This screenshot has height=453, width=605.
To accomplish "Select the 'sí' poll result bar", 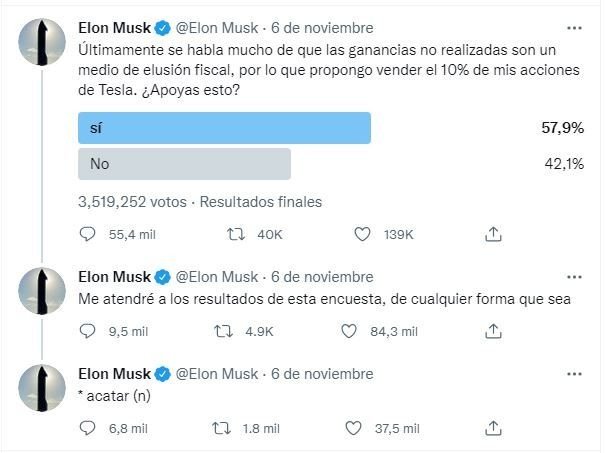I will 225,128.
